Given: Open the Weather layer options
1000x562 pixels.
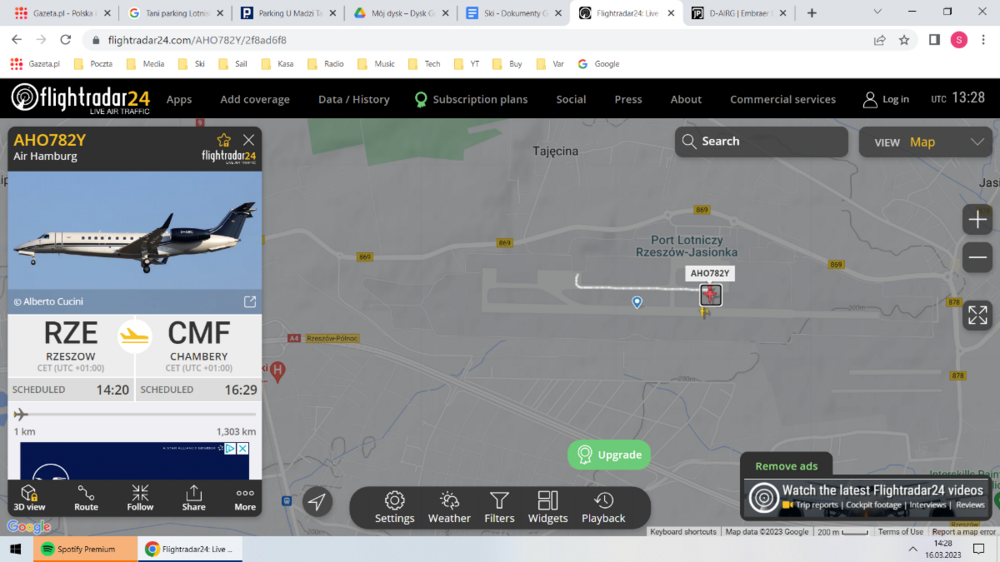Looking at the screenshot, I should point(449,506).
